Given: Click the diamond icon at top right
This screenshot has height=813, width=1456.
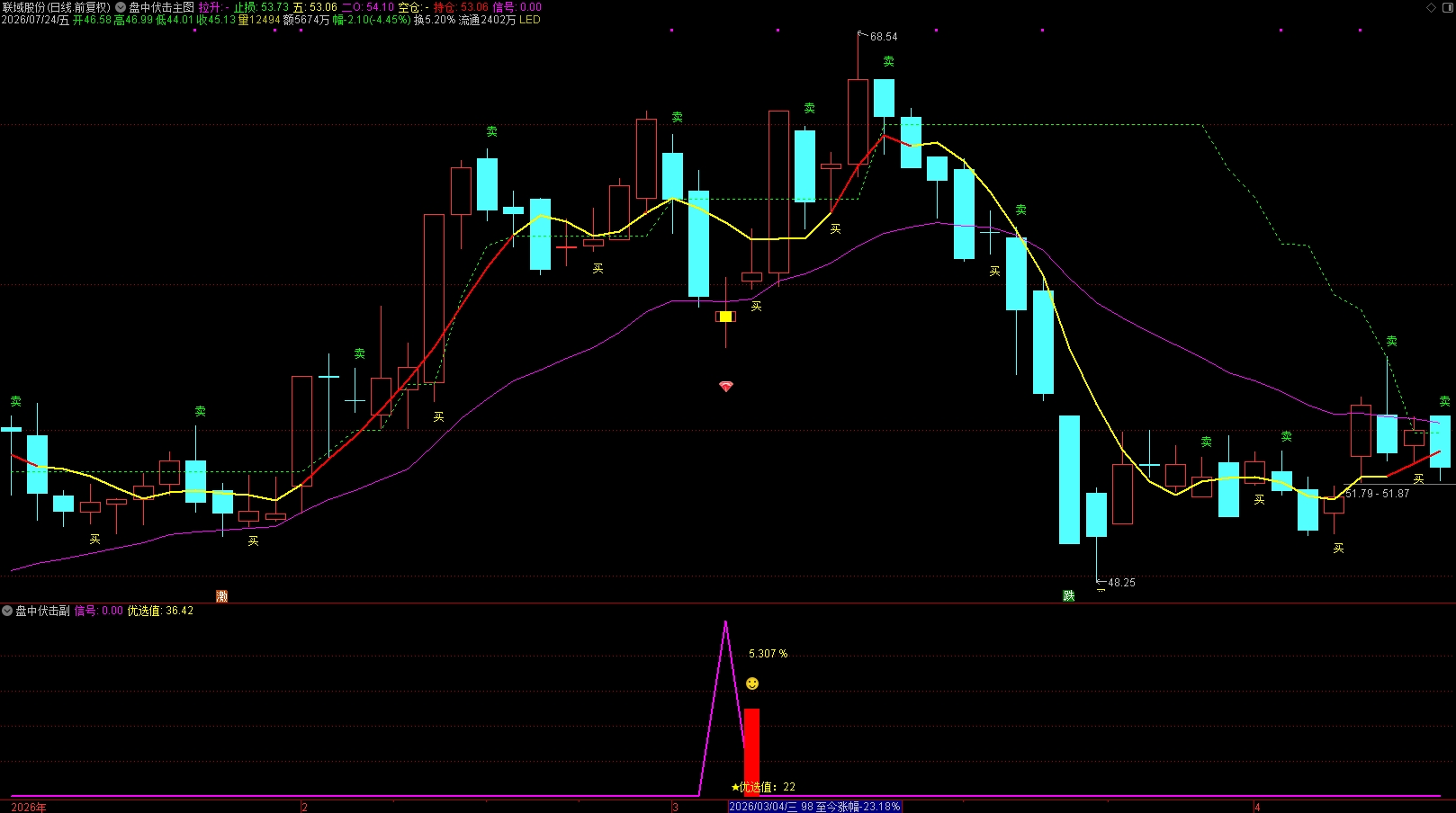Looking at the screenshot, I should [1432, 7].
